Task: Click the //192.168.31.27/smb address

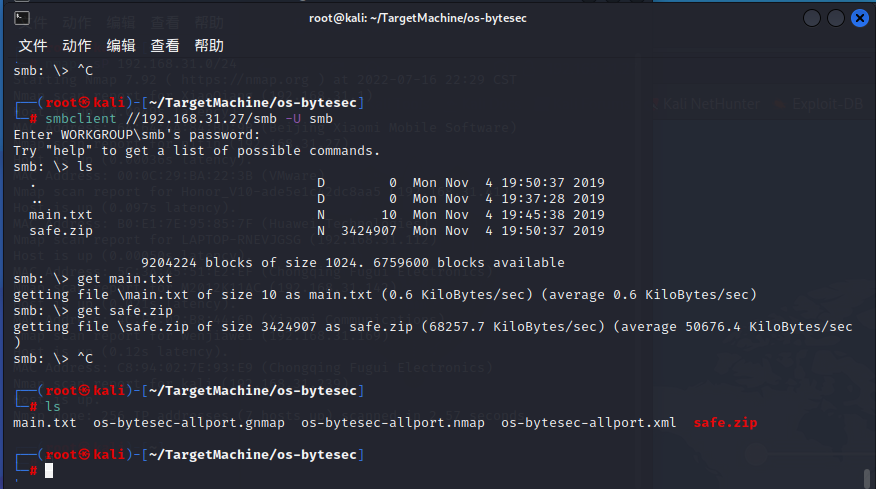Action: [x=201, y=118]
